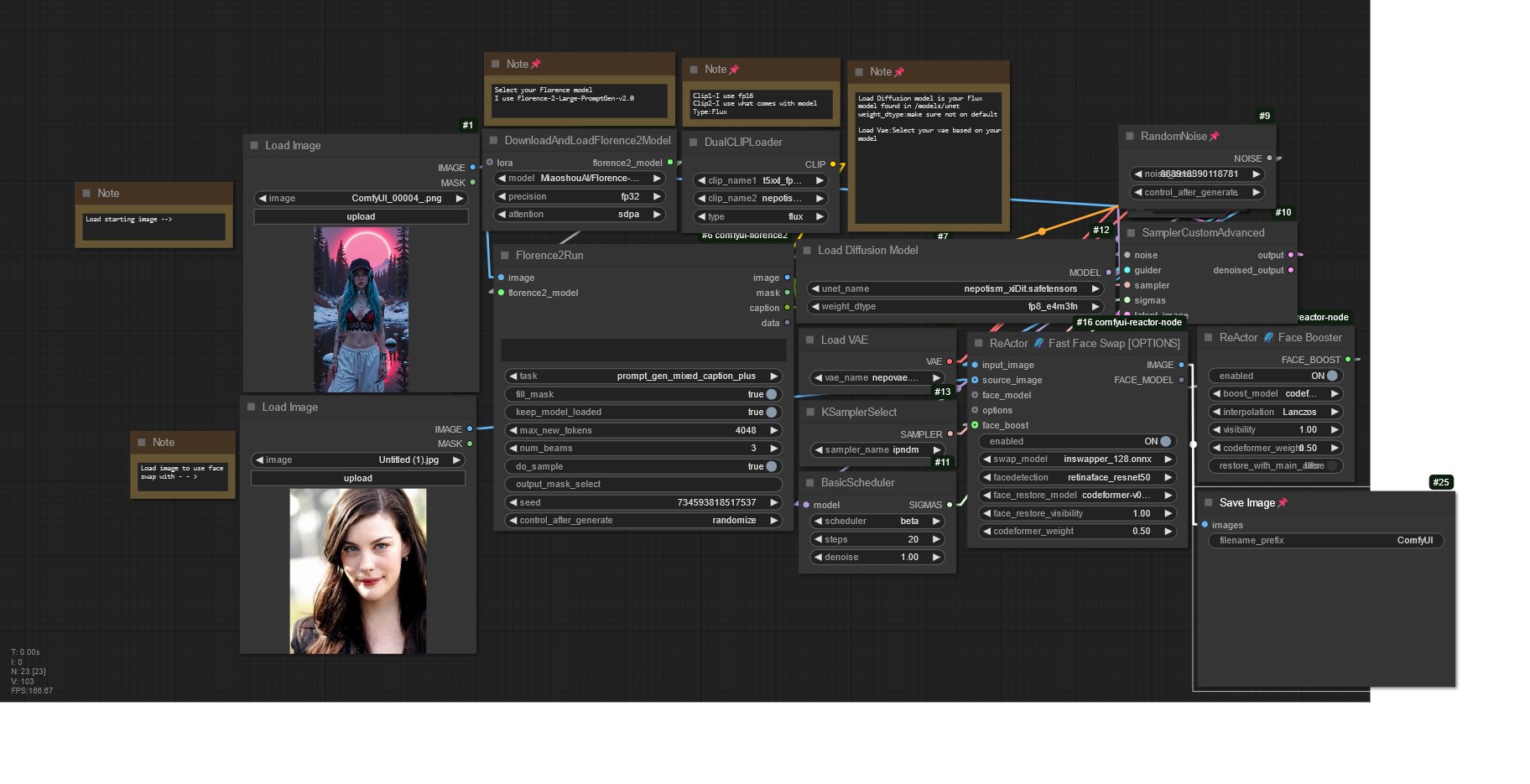Open the swap_model dropdown showing inswapper_128.onnx

[1077, 459]
